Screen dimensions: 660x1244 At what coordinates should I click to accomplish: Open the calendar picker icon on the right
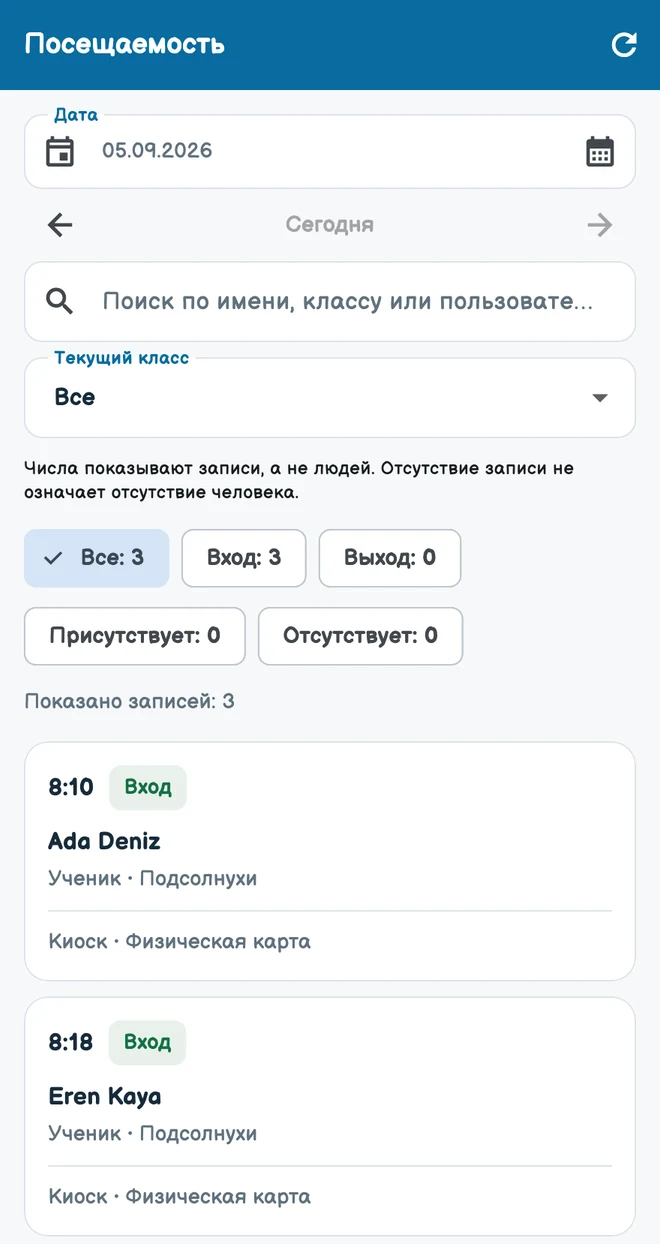[600, 151]
